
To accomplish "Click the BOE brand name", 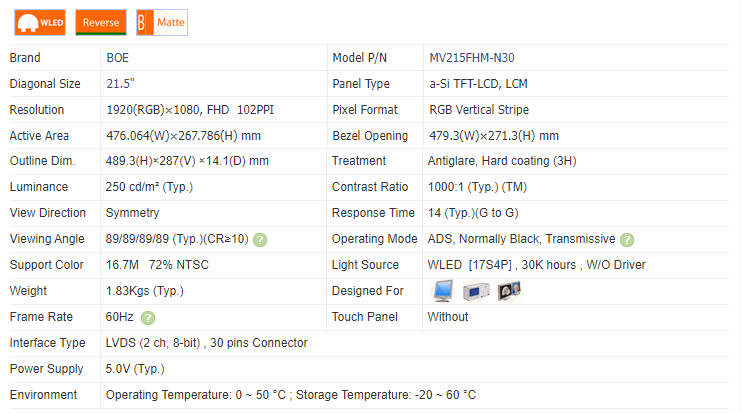I will coord(117,58).
